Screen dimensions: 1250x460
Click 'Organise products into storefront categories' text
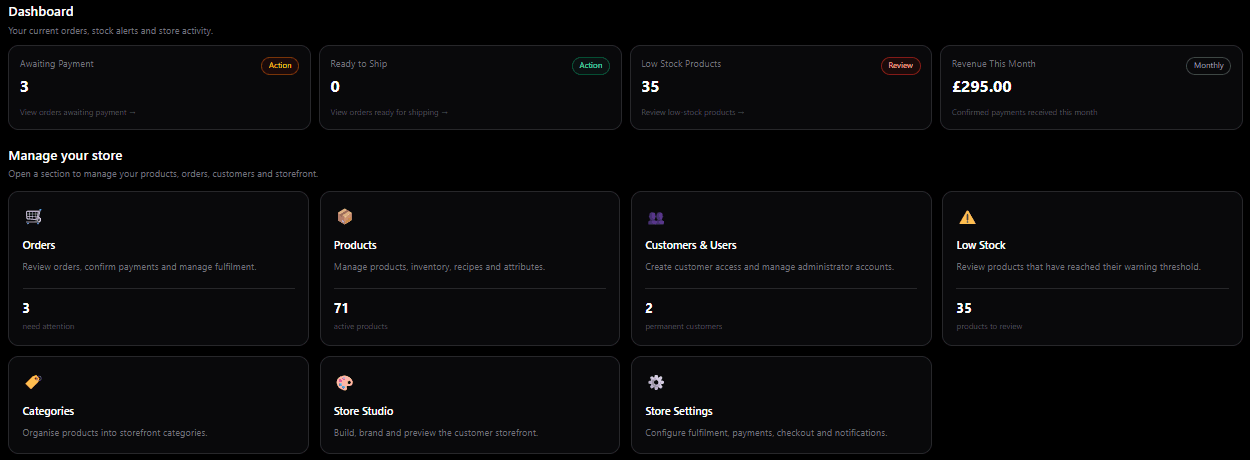115,433
